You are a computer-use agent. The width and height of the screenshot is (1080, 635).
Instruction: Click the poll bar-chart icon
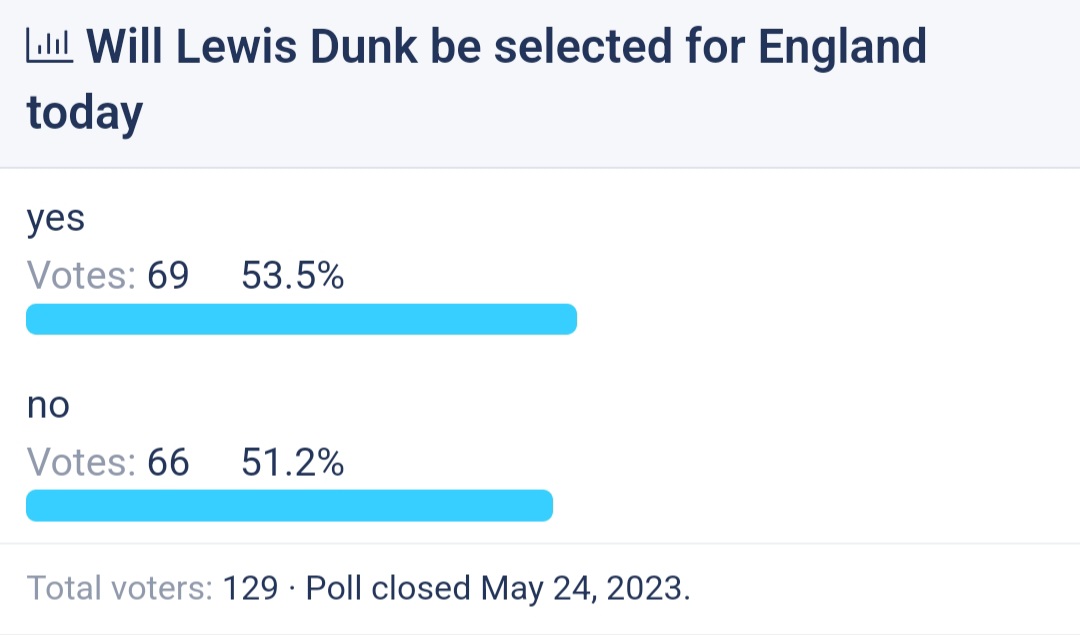tap(50, 47)
